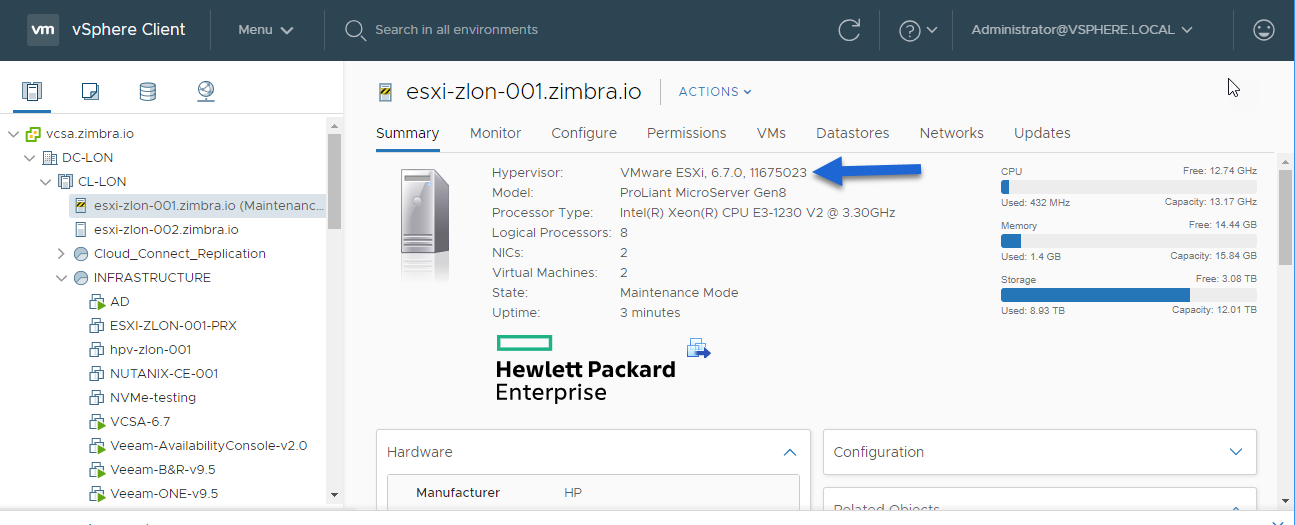The height and width of the screenshot is (525, 1295).
Task: Expand the Configuration panel
Action: tap(1236, 452)
